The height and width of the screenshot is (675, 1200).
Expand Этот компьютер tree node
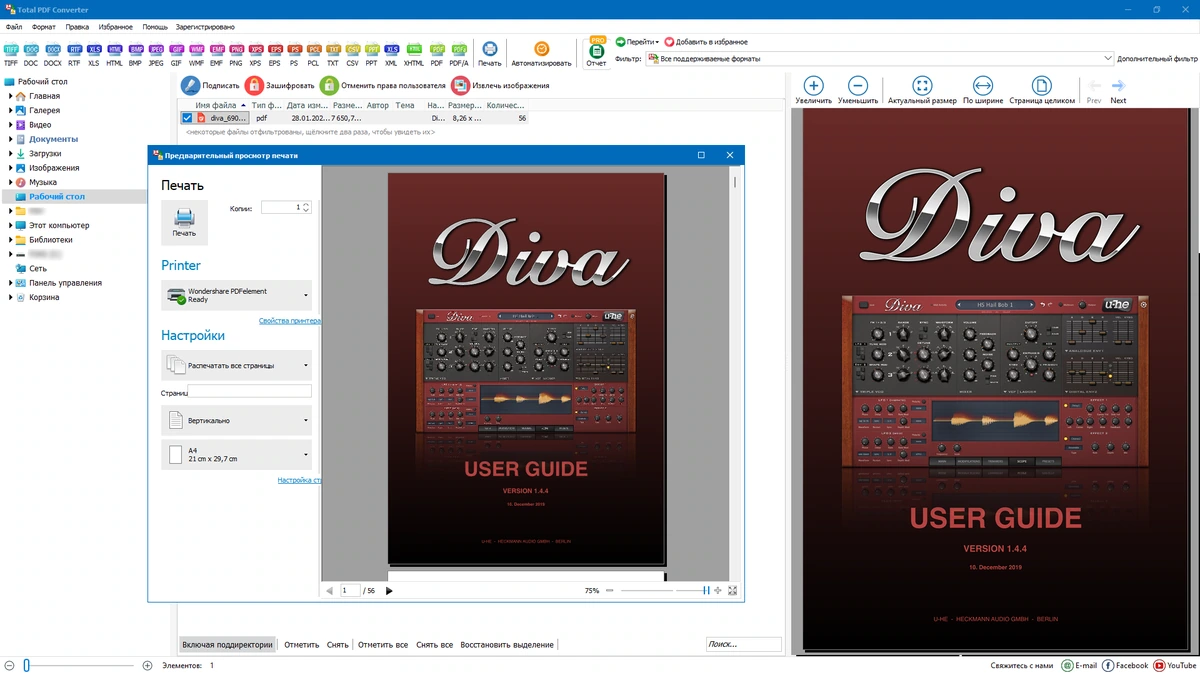point(10,226)
